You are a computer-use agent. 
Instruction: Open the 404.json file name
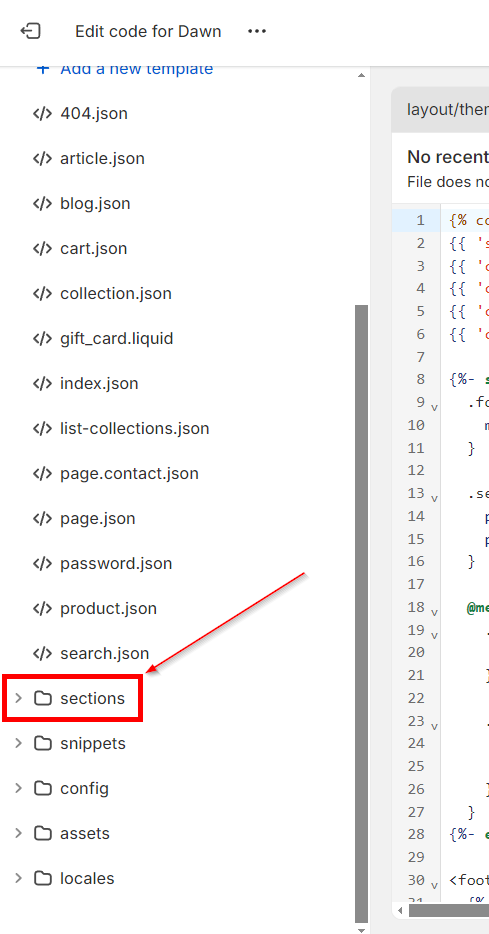tap(94, 113)
